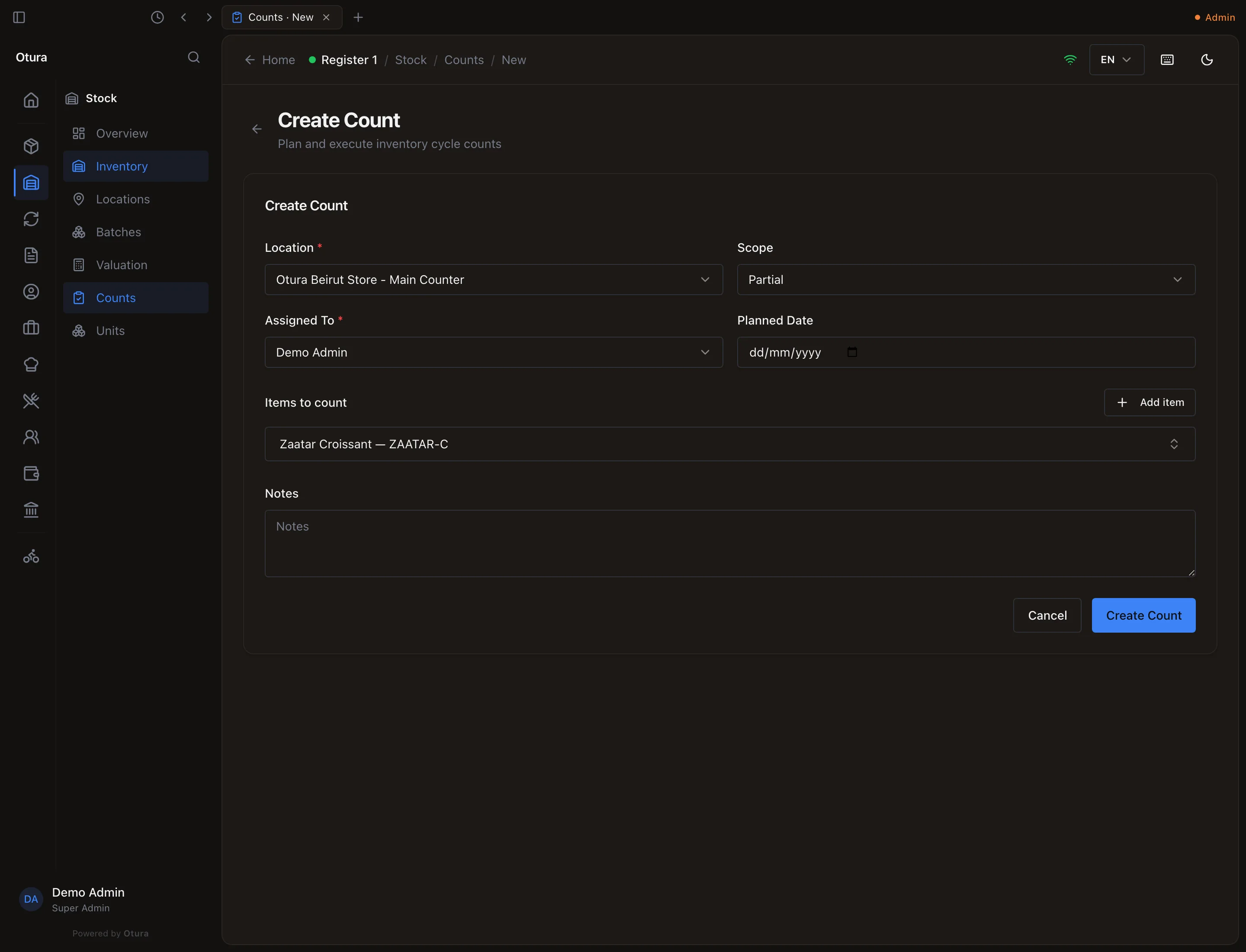Open the bank building icon in the rail
The width and height of the screenshot is (1246, 952).
pyautogui.click(x=31, y=510)
